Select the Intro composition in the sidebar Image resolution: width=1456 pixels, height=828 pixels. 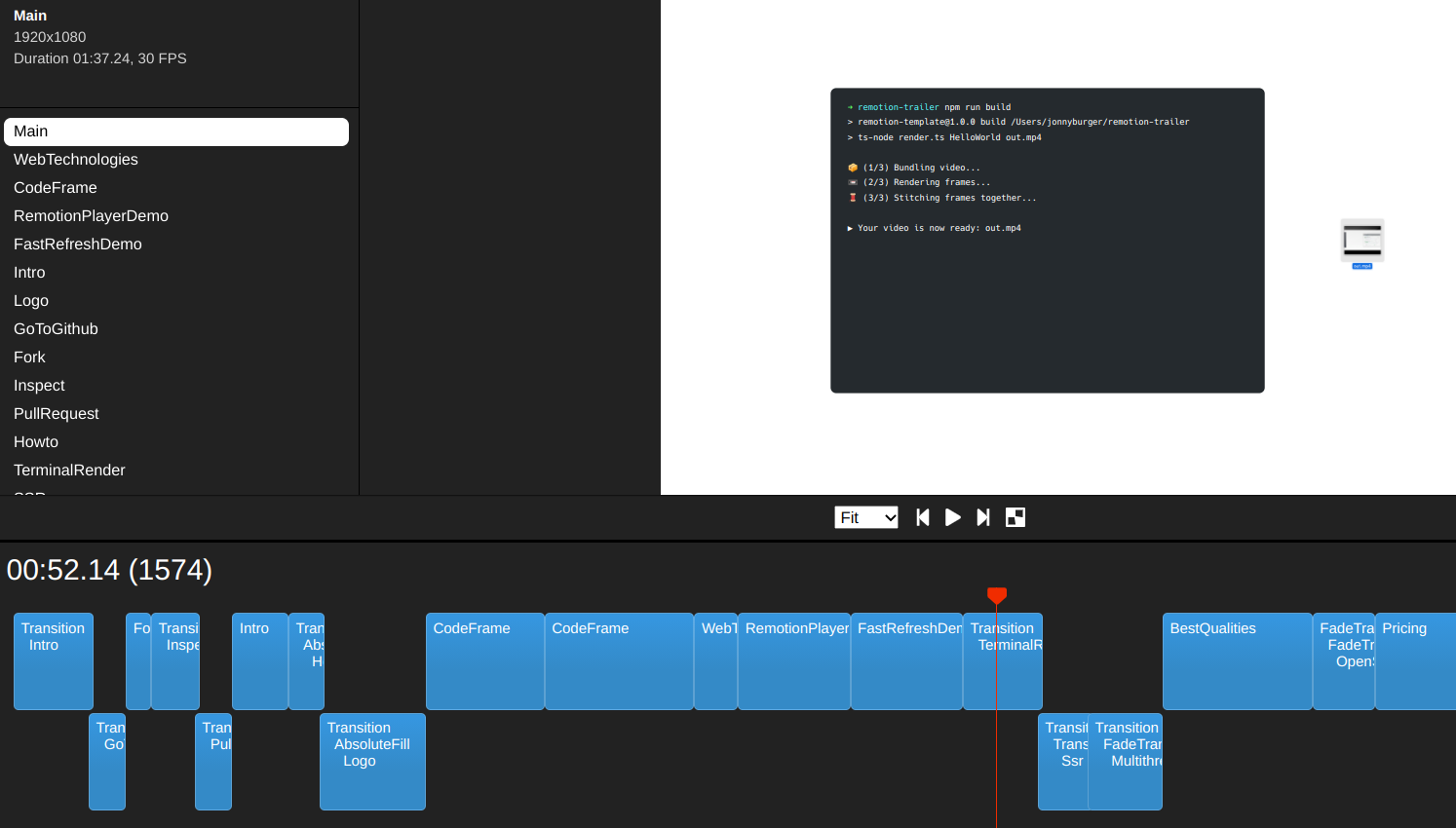click(28, 272)
